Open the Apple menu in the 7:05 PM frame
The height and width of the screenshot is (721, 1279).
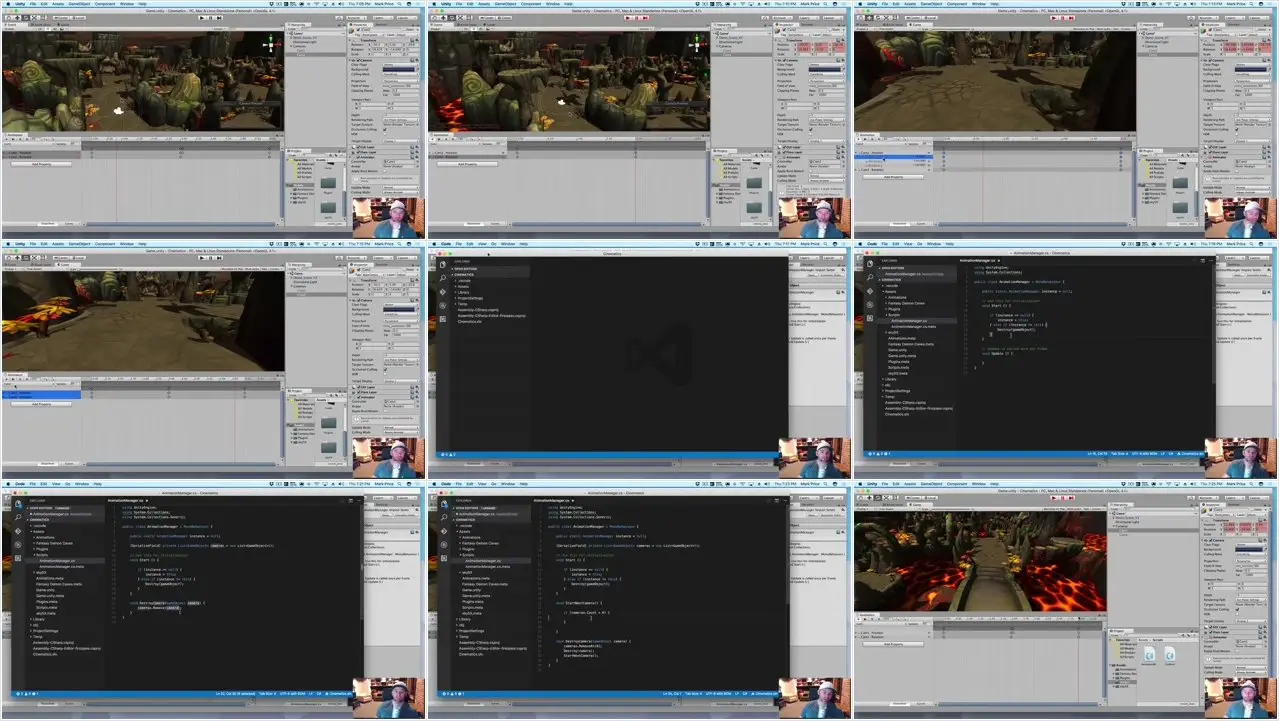click(x=8, y=4)
